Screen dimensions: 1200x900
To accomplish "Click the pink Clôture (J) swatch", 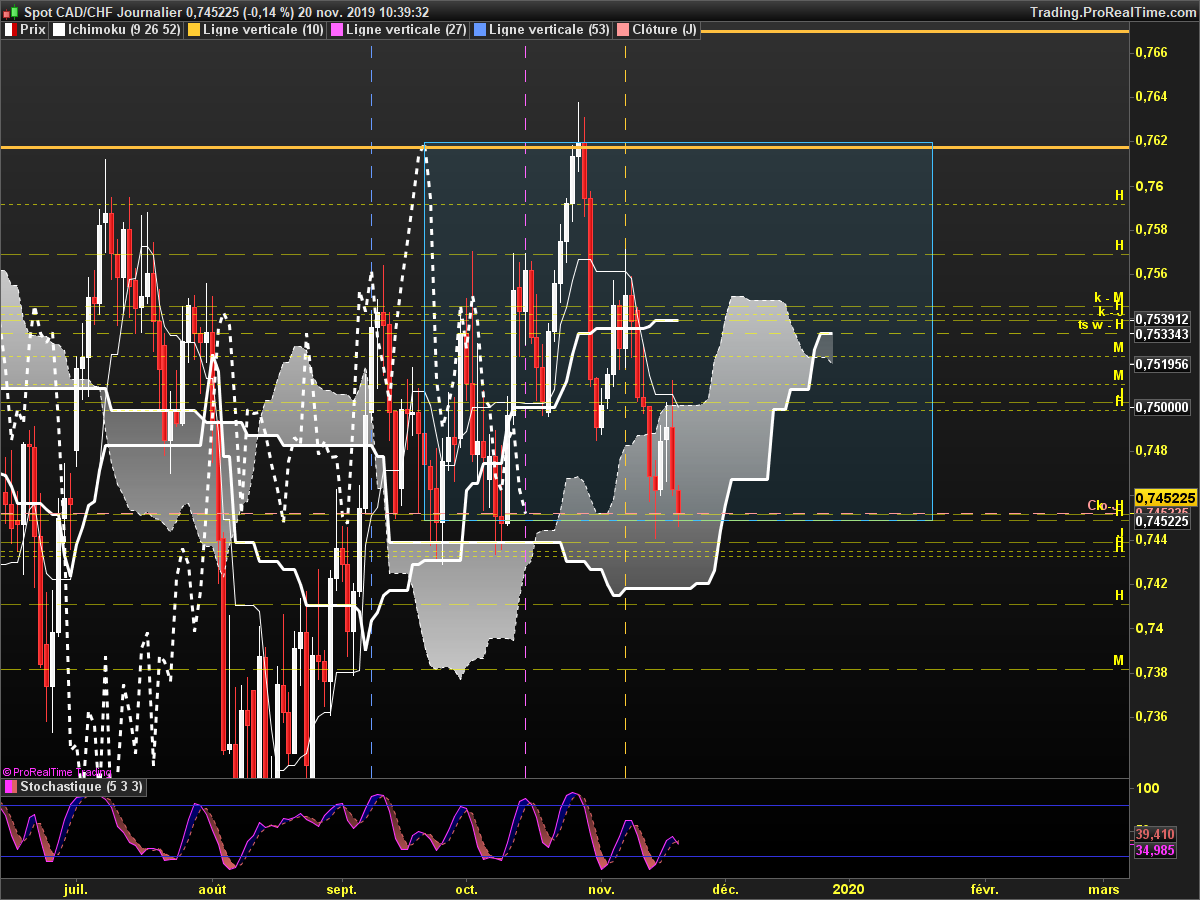I will [x=623, y=30].
